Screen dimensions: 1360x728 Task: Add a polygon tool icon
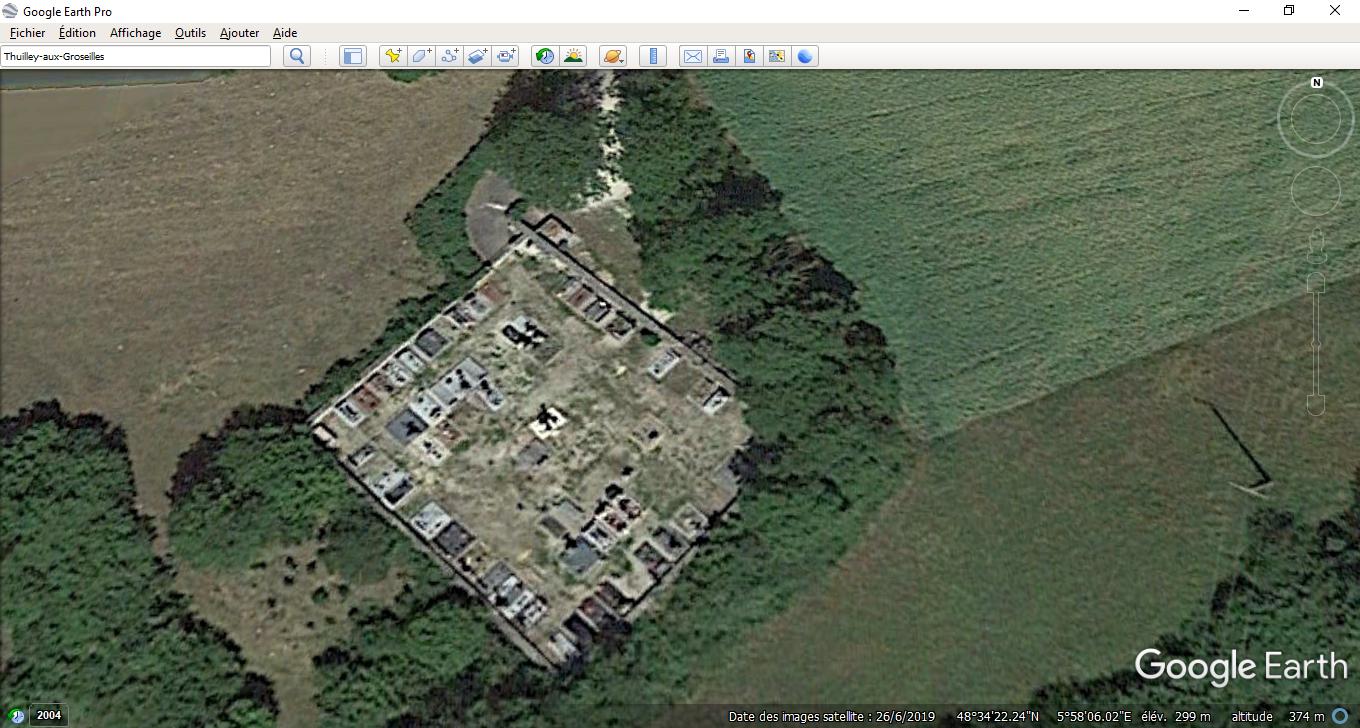[x=422, y=56]
